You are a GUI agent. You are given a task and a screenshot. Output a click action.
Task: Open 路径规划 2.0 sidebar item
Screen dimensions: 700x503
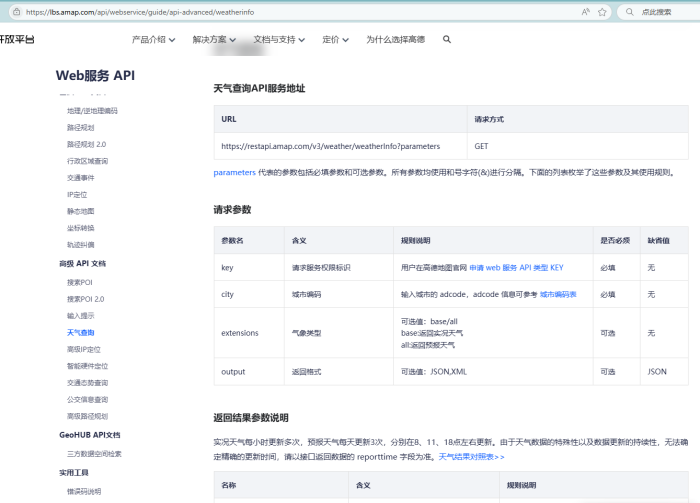pos(87,144)
